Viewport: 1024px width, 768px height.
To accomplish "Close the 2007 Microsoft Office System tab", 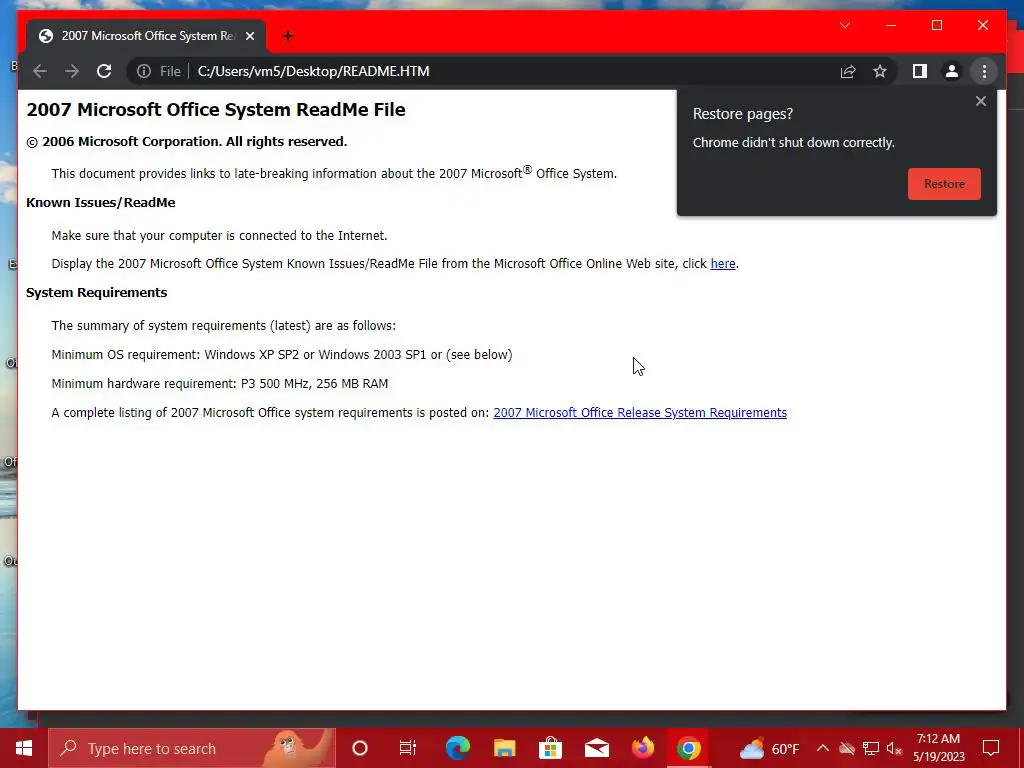I will (249, 36).
